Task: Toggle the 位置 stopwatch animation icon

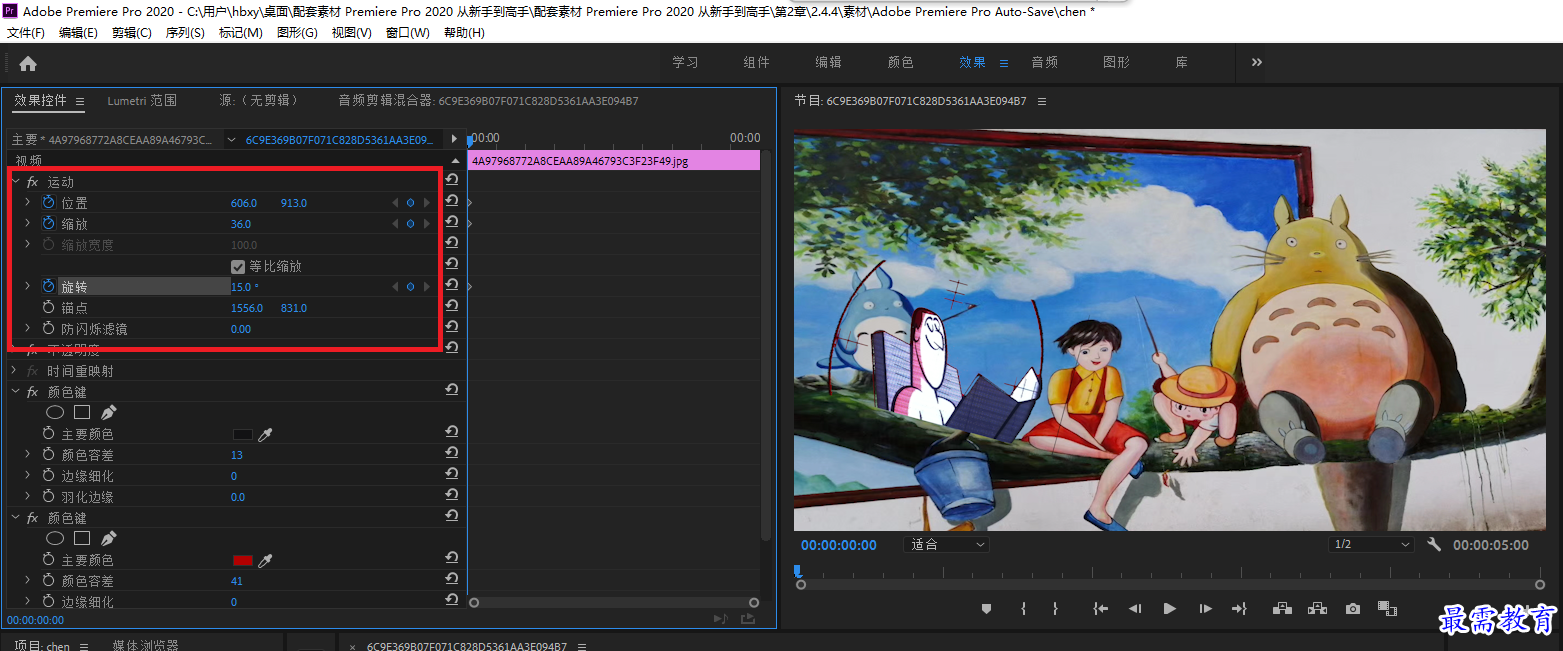Action: click(x=48, y=203)
